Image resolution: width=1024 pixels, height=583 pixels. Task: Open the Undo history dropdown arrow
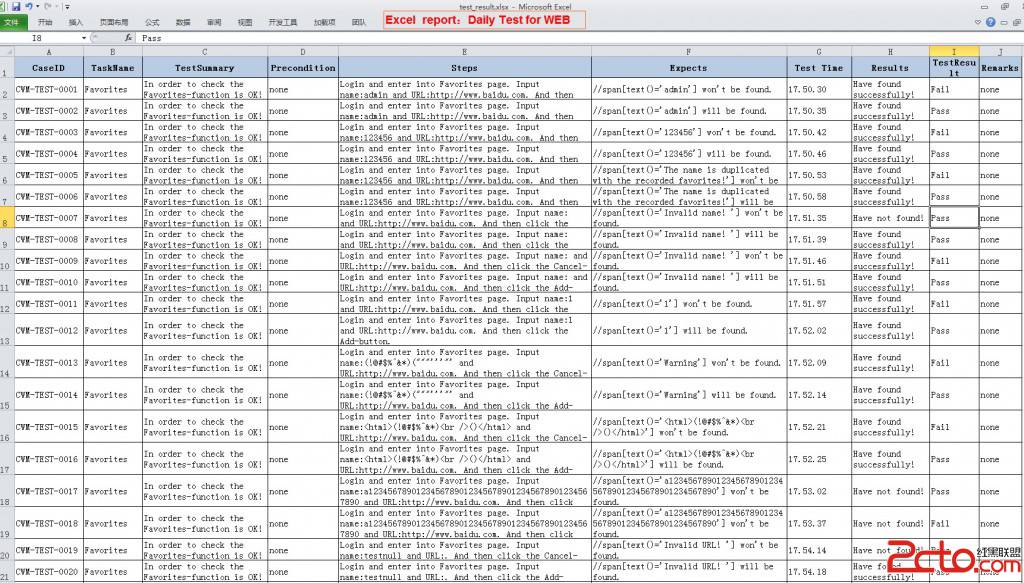[37, 7]
